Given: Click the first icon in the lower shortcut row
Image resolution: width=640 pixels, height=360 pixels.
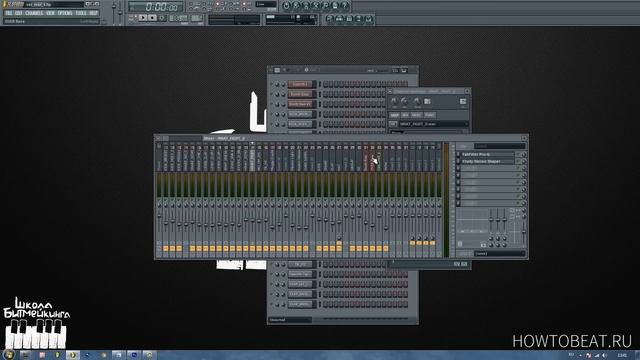Looking at the screenshot, I should click(329, 19).
